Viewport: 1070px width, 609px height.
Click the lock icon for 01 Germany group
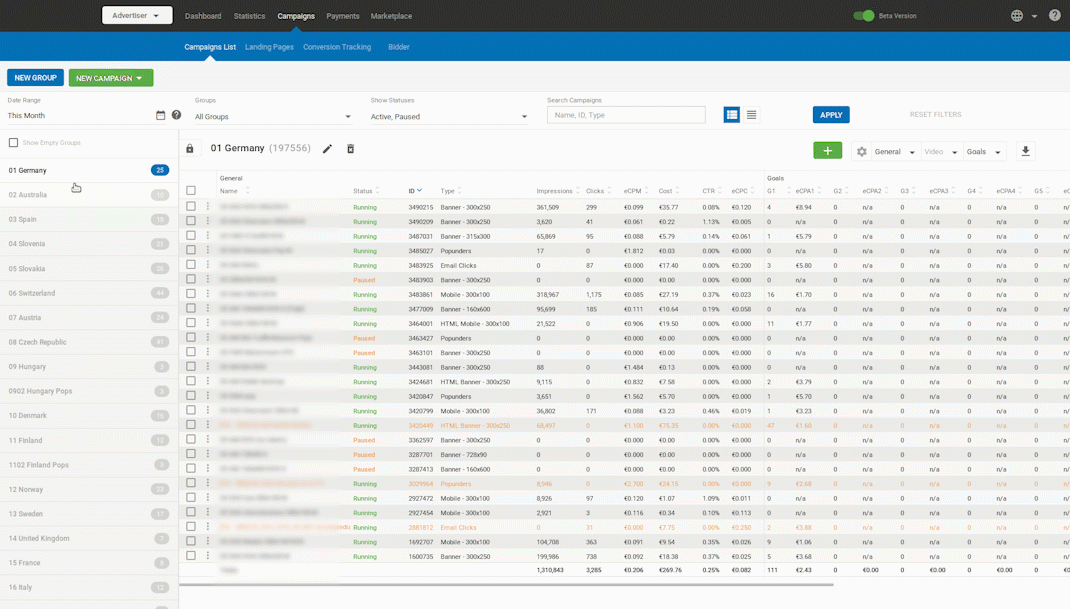click(x=190, y=149)
